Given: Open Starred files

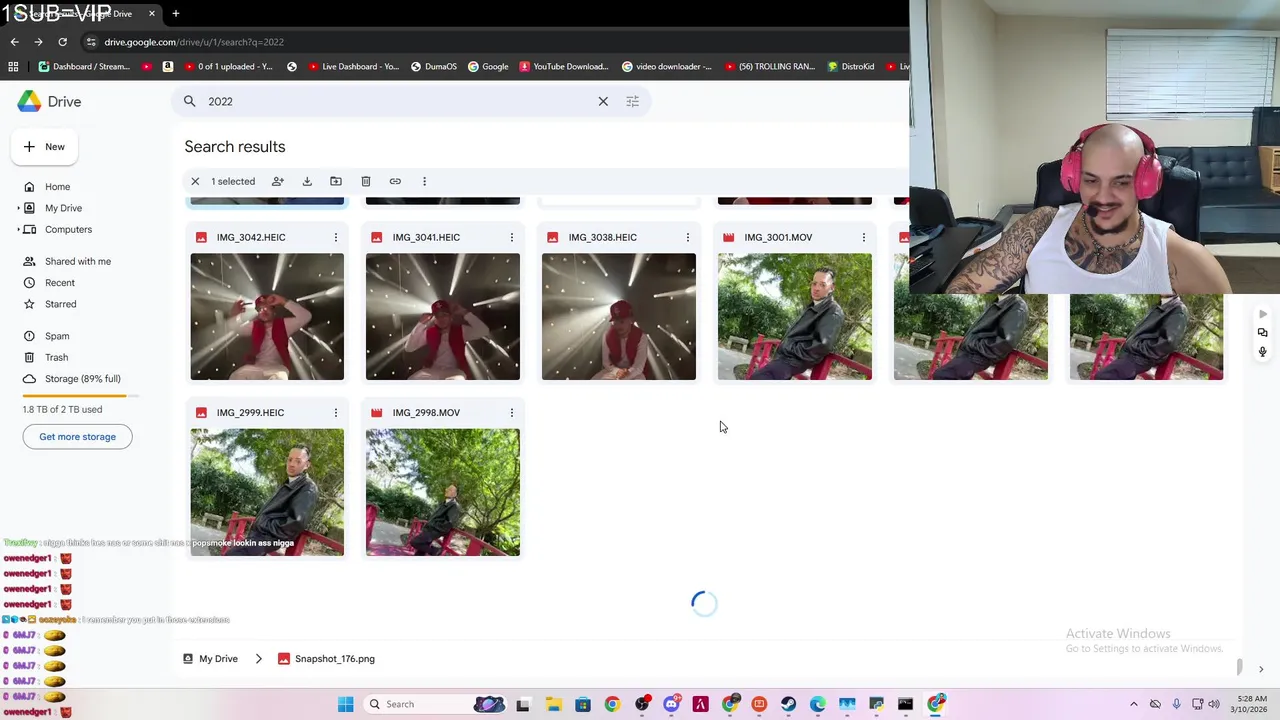Looking at the screenshot, I should pyautogui.click(x=60, y=304).
